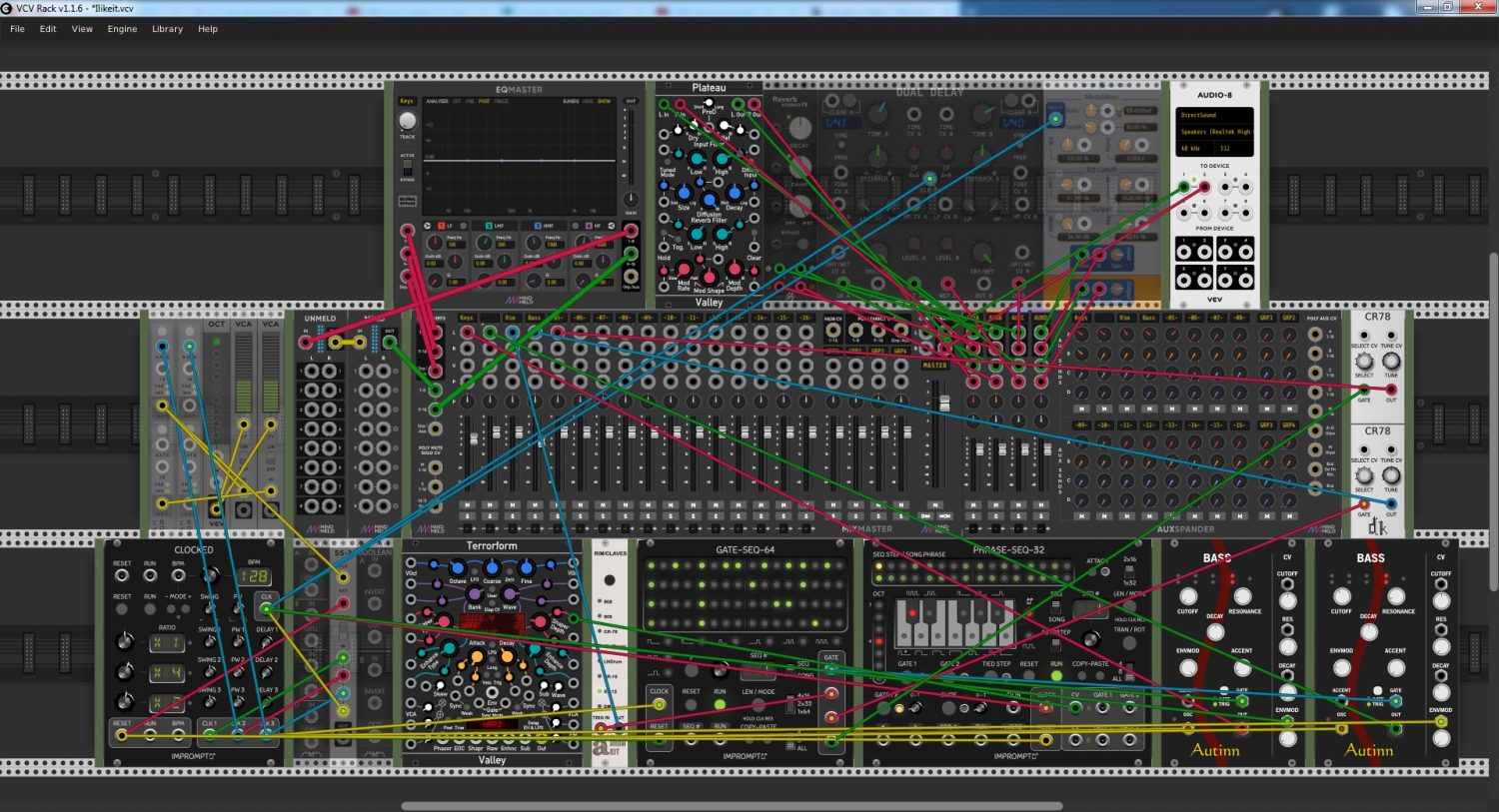
Task: Click the AUDIO-8 To Device jack 1
Action: coord(1185,186)
